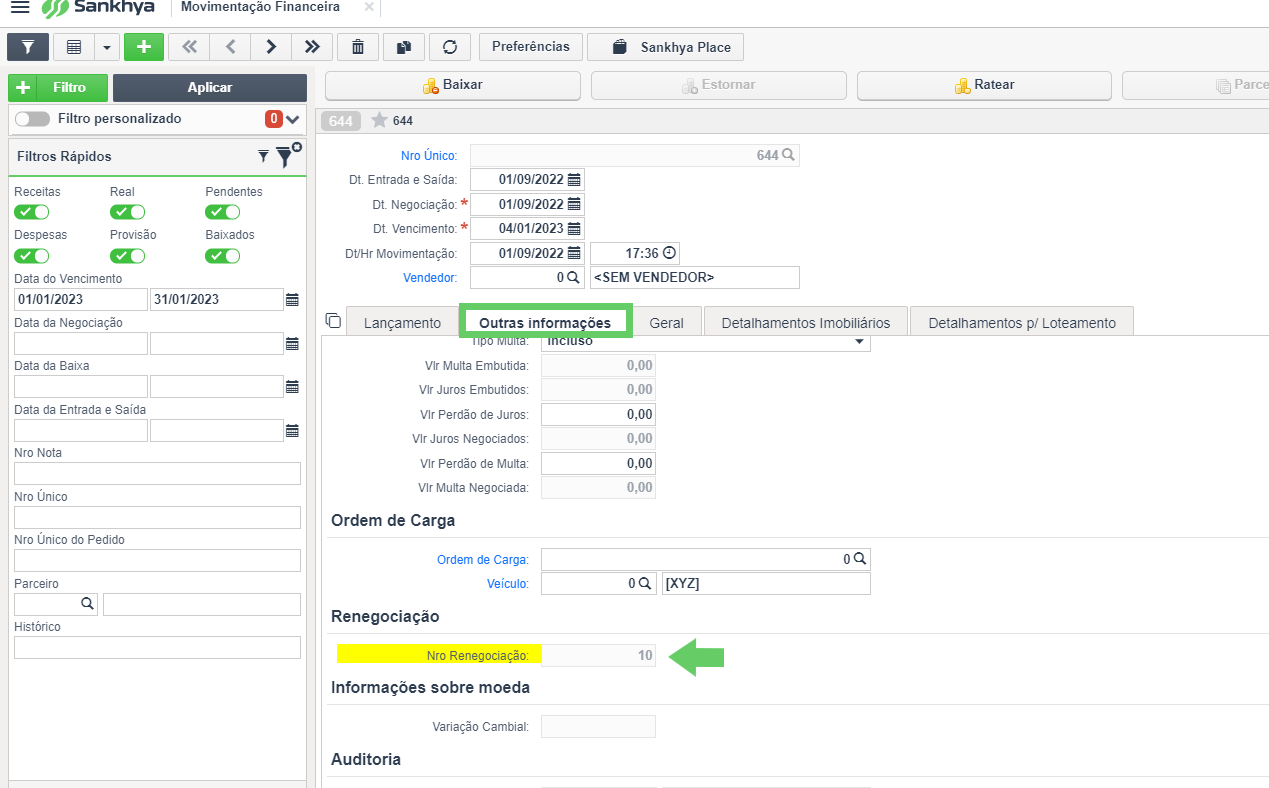Toggle Pendentes filter
The image size is (1269, 788).
223,212
